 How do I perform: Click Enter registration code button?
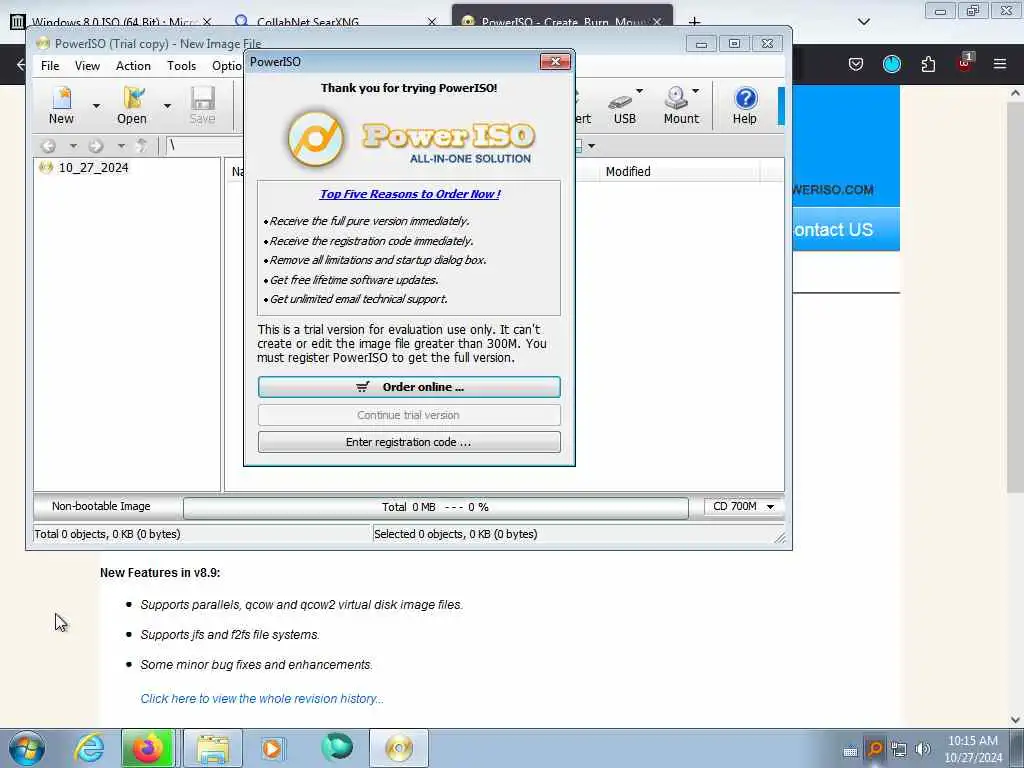pyautogui.click(x=409, y=442)
